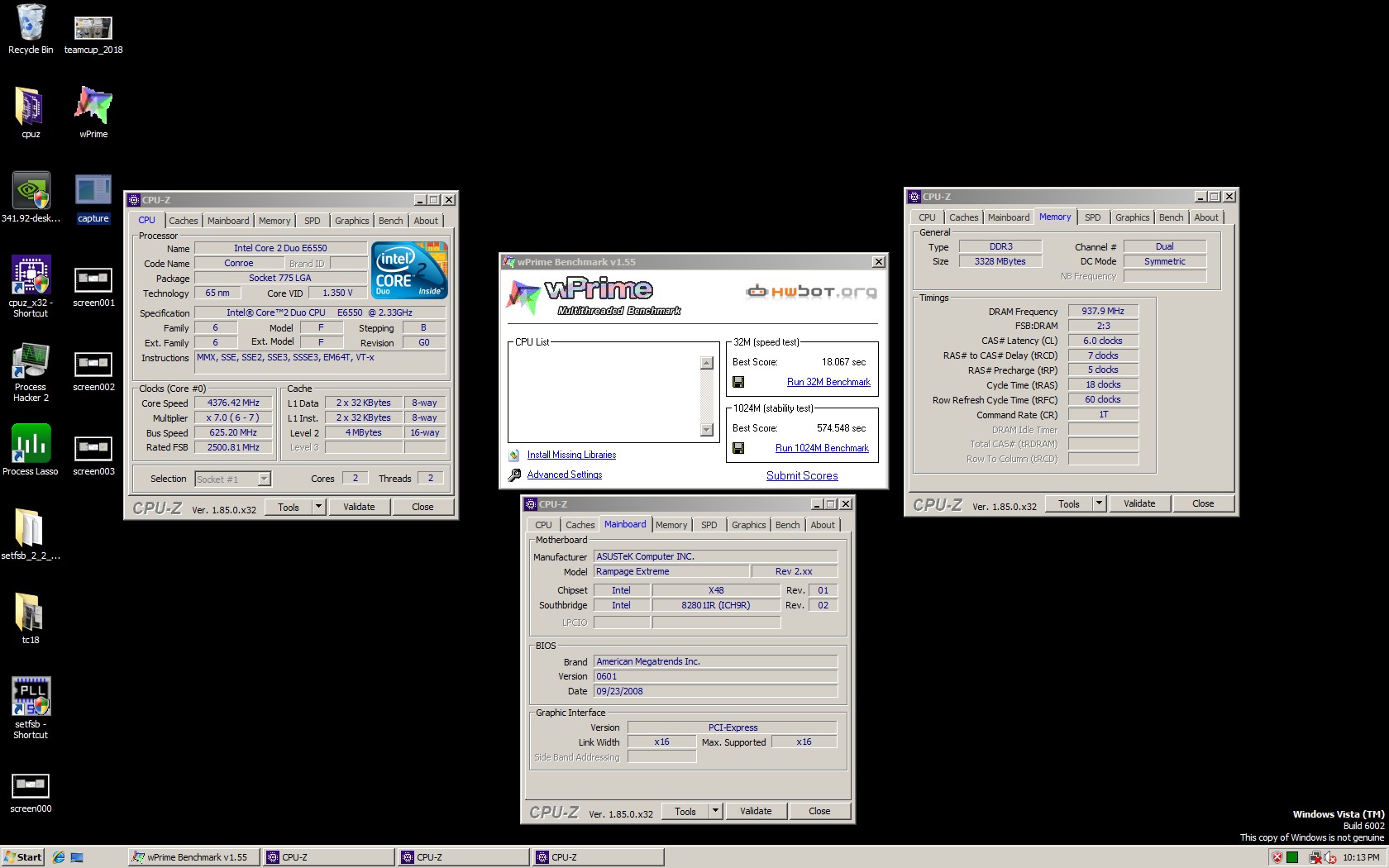This screenshot has height=868, width=1389.
Task: Switch to CPU tab in bottom Mainboard CPU-Z window
Action: [x=543, y=525]
